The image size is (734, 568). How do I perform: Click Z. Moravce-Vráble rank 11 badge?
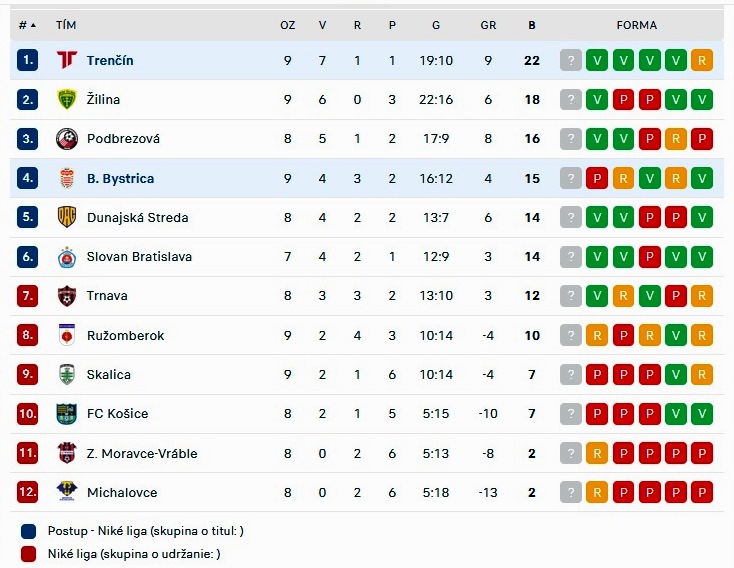[x=27, y=453]
